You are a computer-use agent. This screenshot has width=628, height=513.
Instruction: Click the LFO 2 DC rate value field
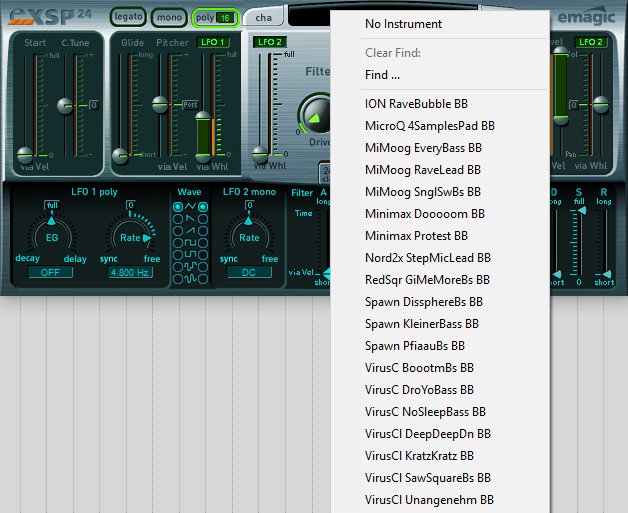(x=249, y=272)
